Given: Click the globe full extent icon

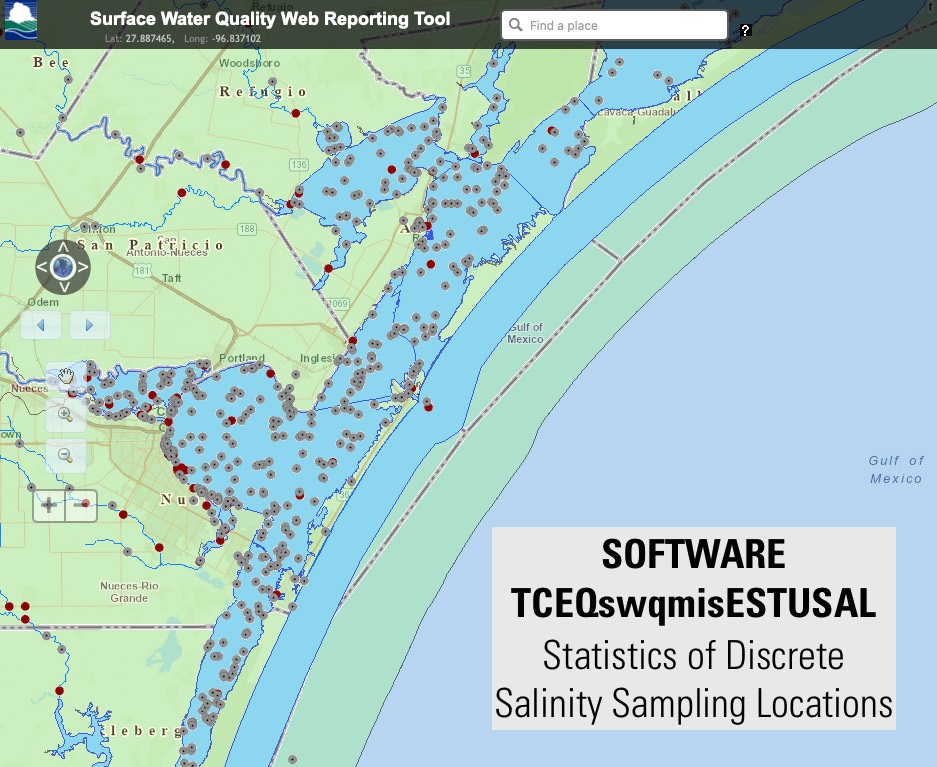Looking at the screenshot, I should (62, 267).
